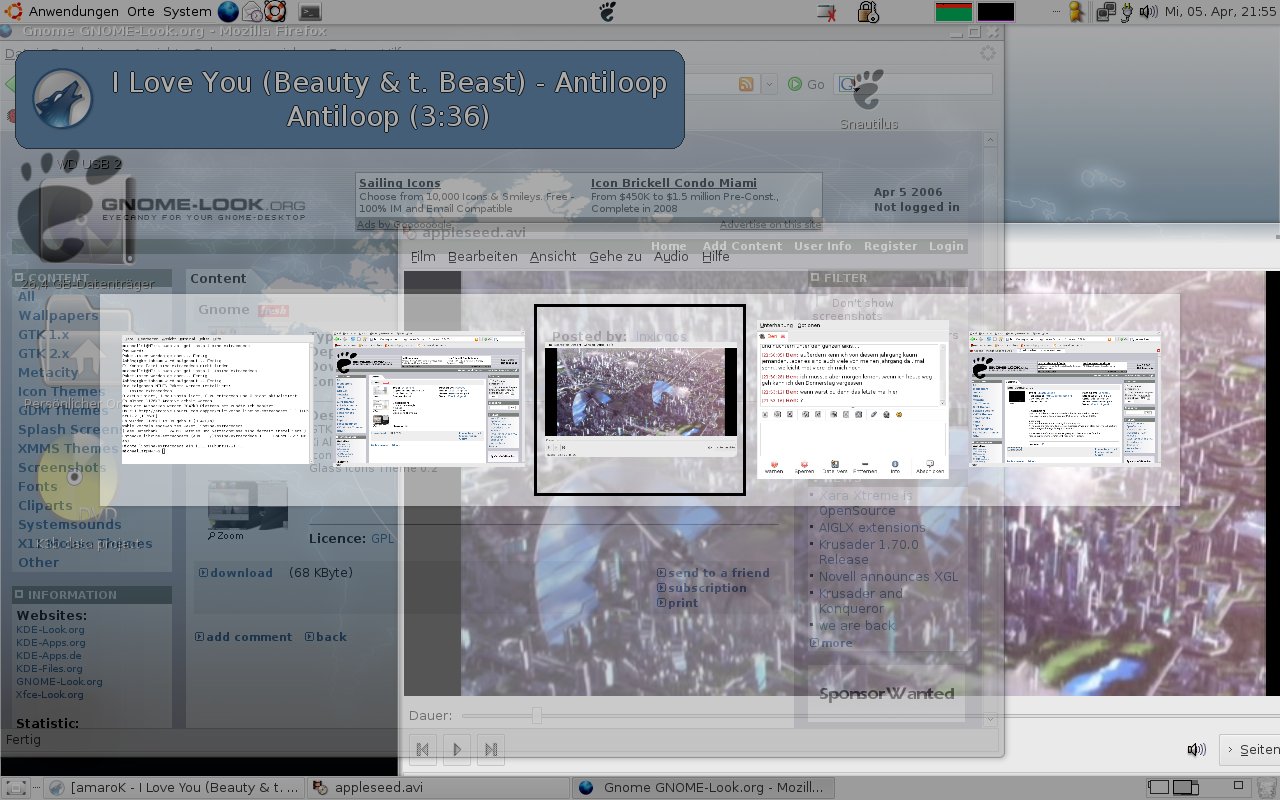Click the yellow figure tray icon

(x=1076, y=12)
